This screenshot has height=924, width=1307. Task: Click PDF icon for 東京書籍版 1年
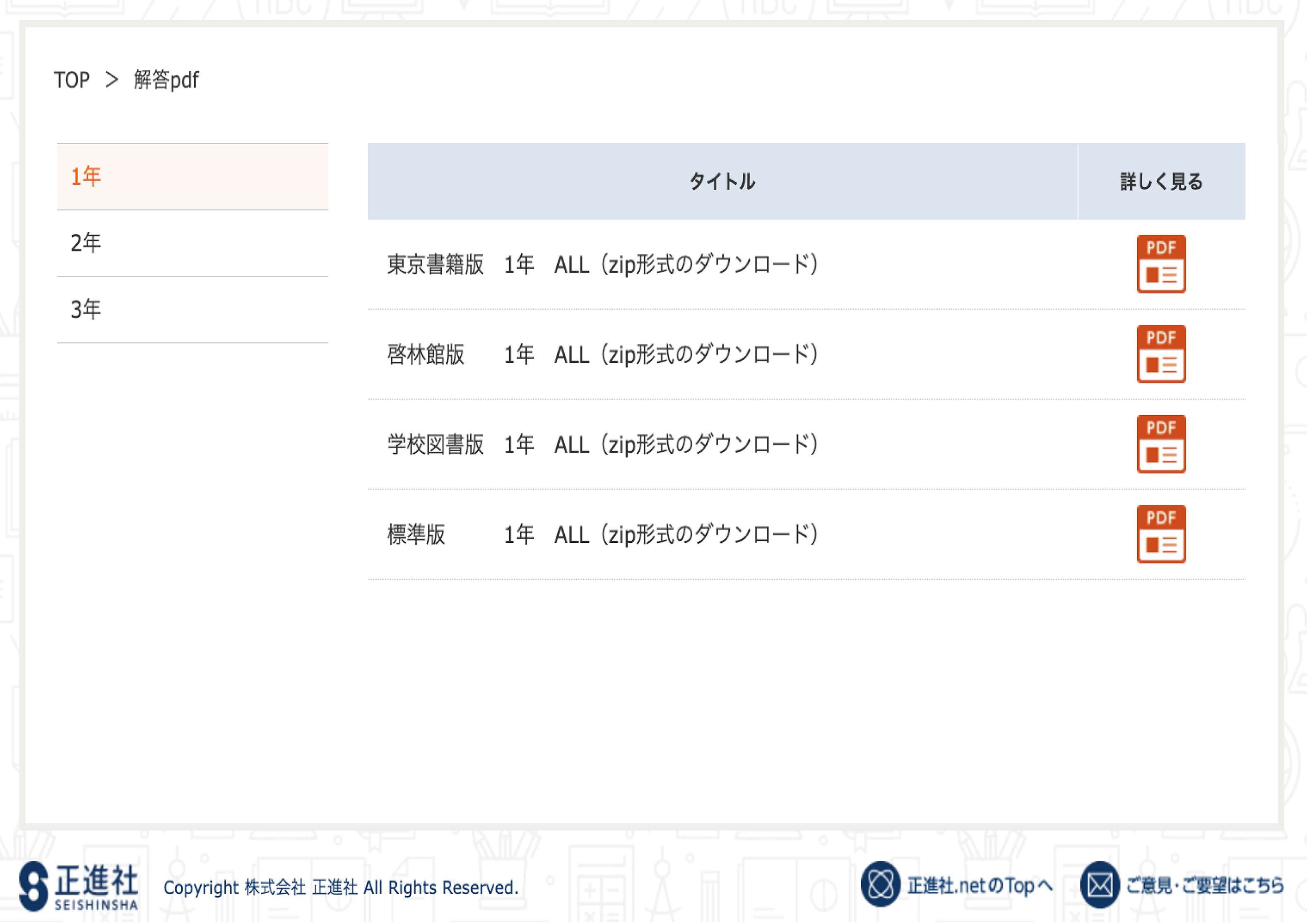click(1161, 264)
